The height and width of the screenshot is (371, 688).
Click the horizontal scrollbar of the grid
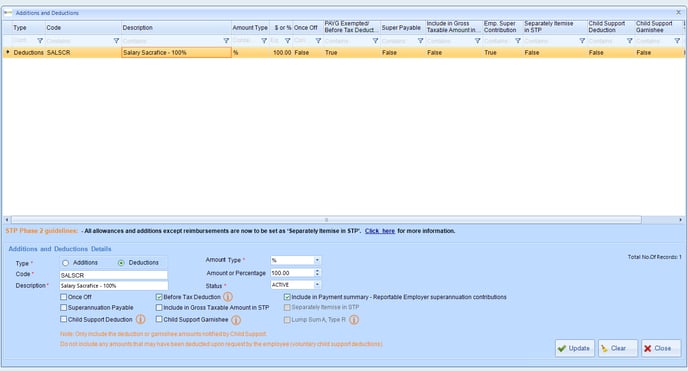(x=326, y=220)
